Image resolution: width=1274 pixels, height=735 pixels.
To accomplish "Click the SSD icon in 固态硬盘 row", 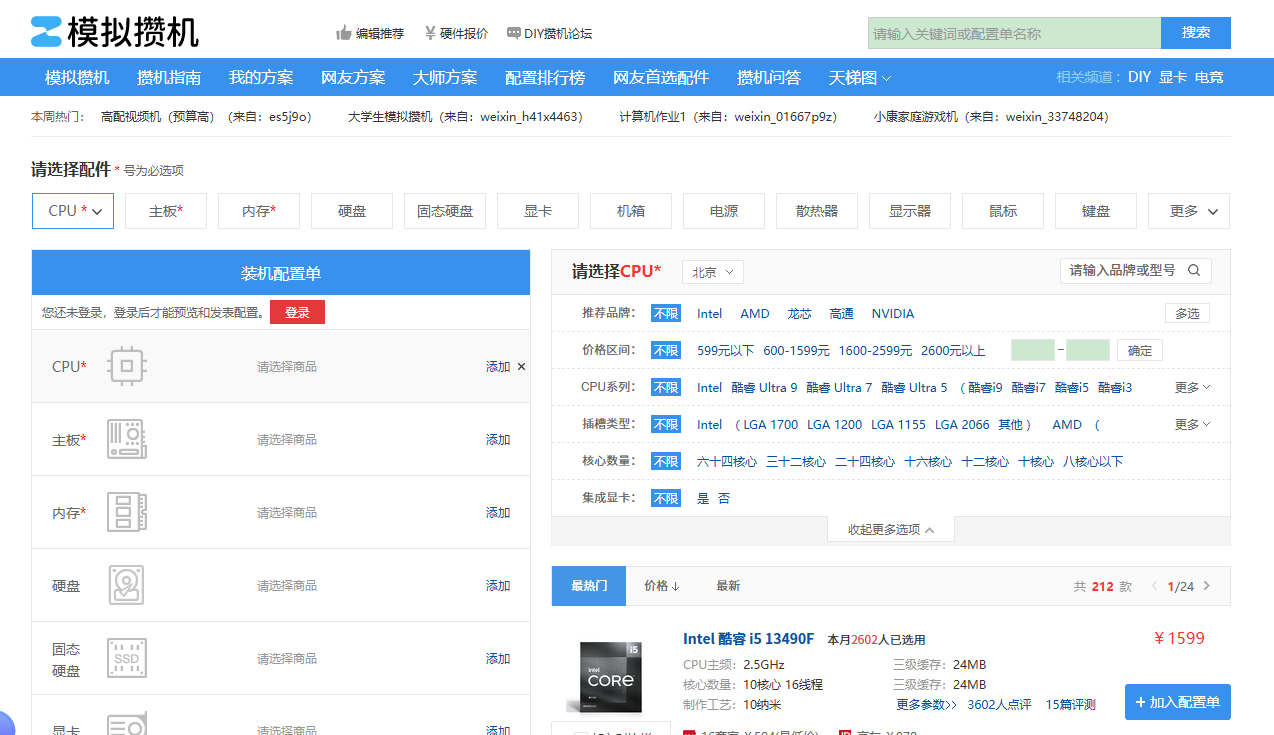I will pyautogui.click(x=127, y=657).
